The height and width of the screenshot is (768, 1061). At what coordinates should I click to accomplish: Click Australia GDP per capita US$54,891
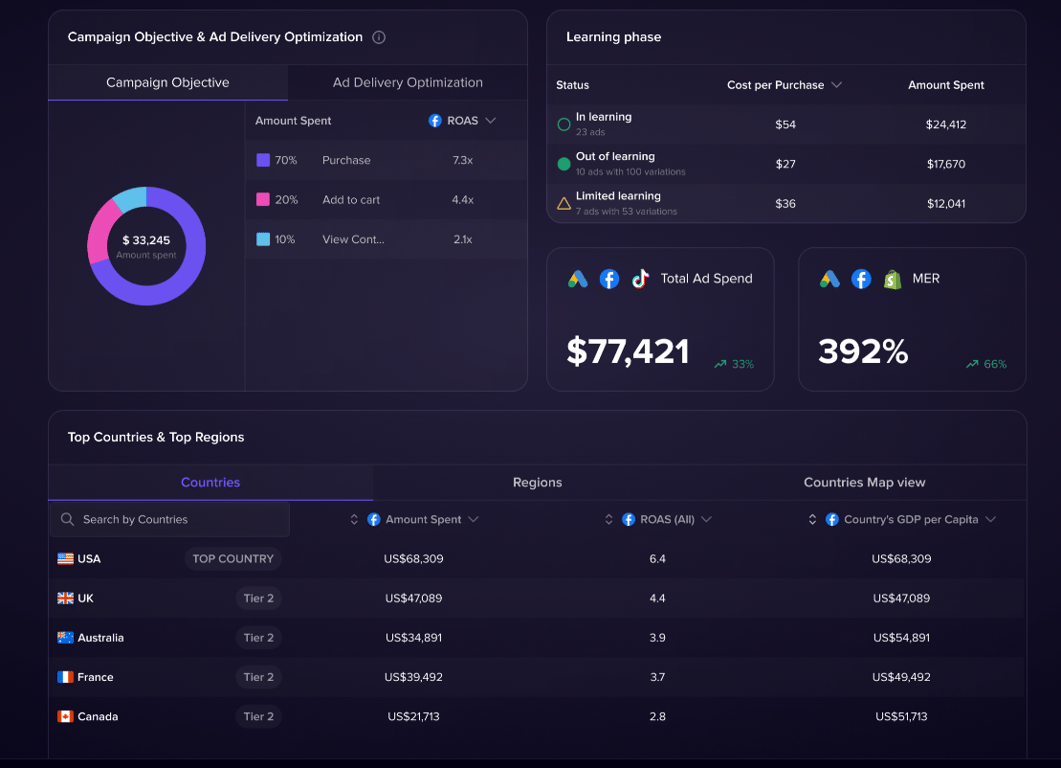(901, 637)
